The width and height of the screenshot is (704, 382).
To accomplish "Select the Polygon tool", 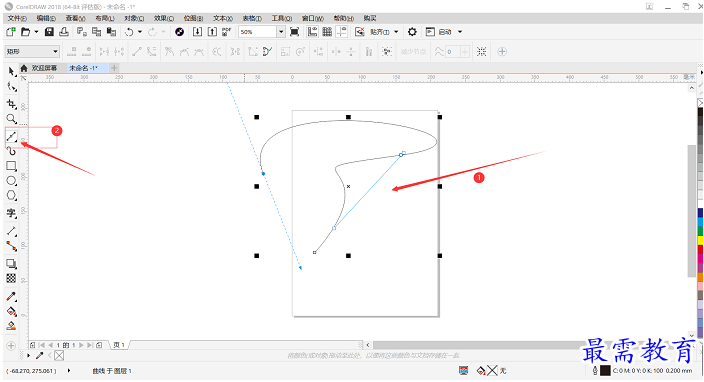I will pos(11,196).
